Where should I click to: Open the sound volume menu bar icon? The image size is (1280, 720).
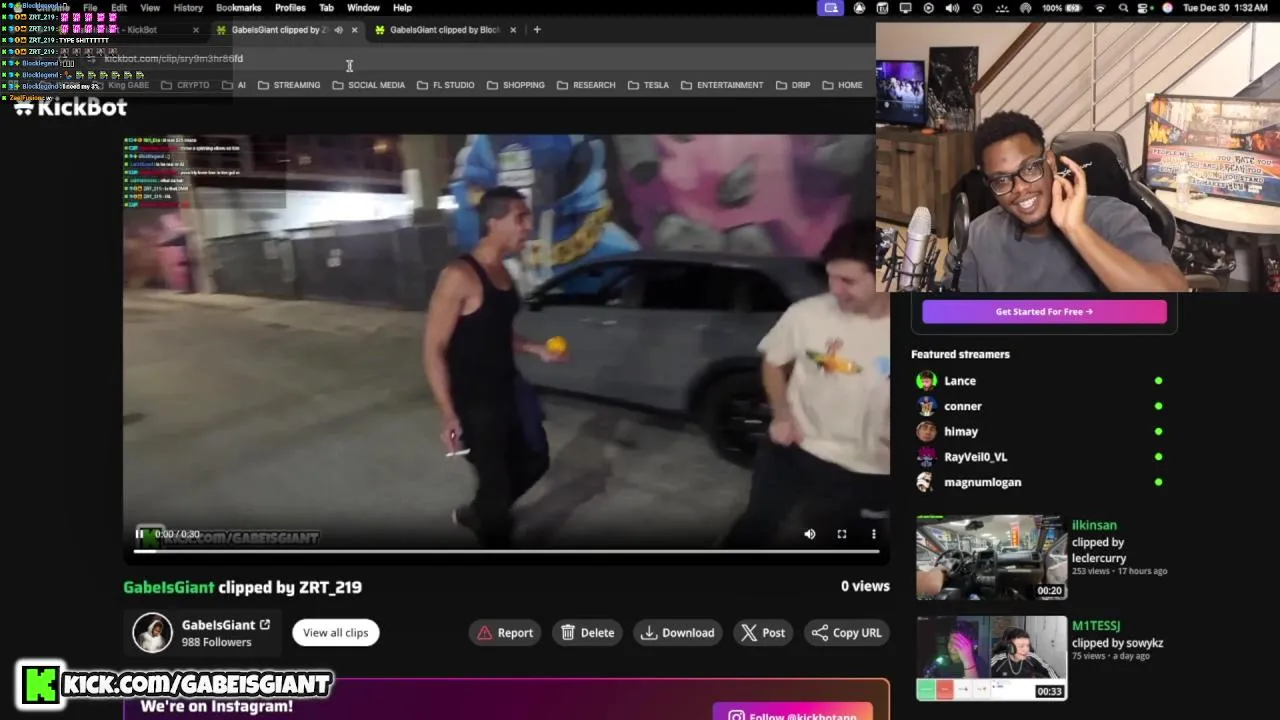click(952, 8)
